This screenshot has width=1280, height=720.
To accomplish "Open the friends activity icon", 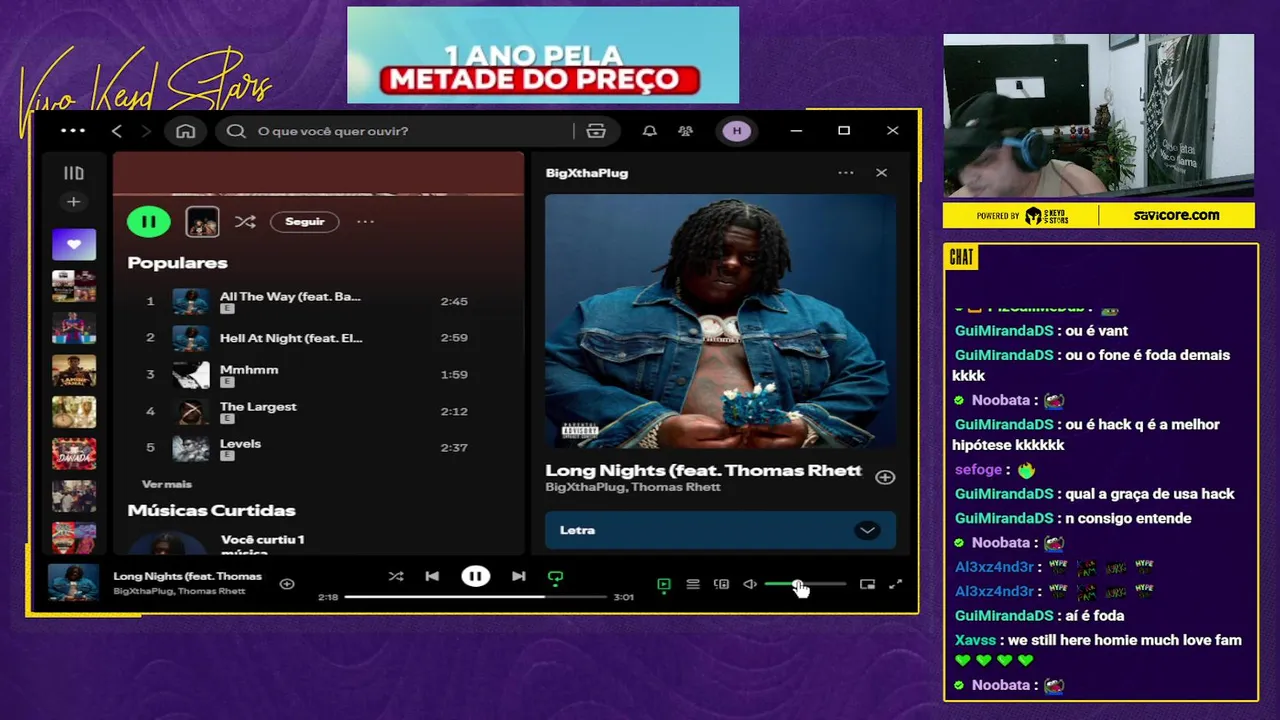I will (685, 131).
